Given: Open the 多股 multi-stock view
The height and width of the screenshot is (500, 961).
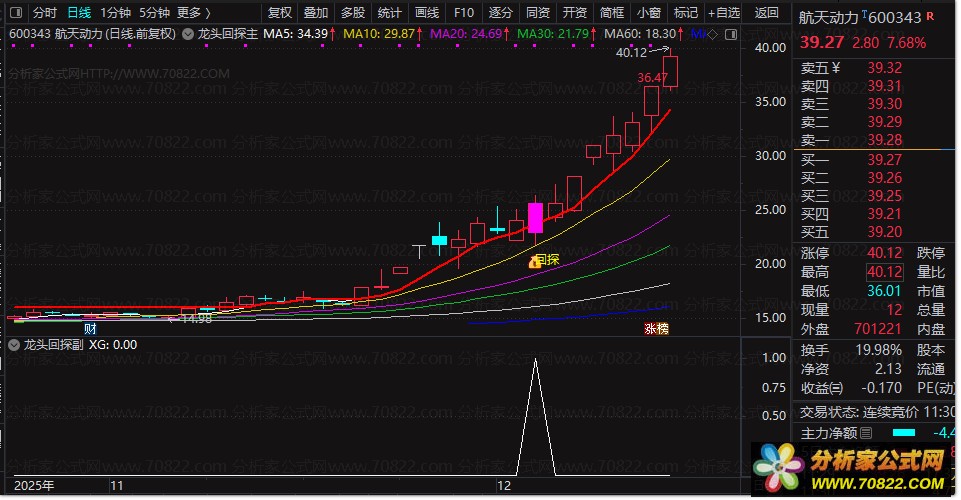Looking at the screenshot, I should (x=353, y=12).
